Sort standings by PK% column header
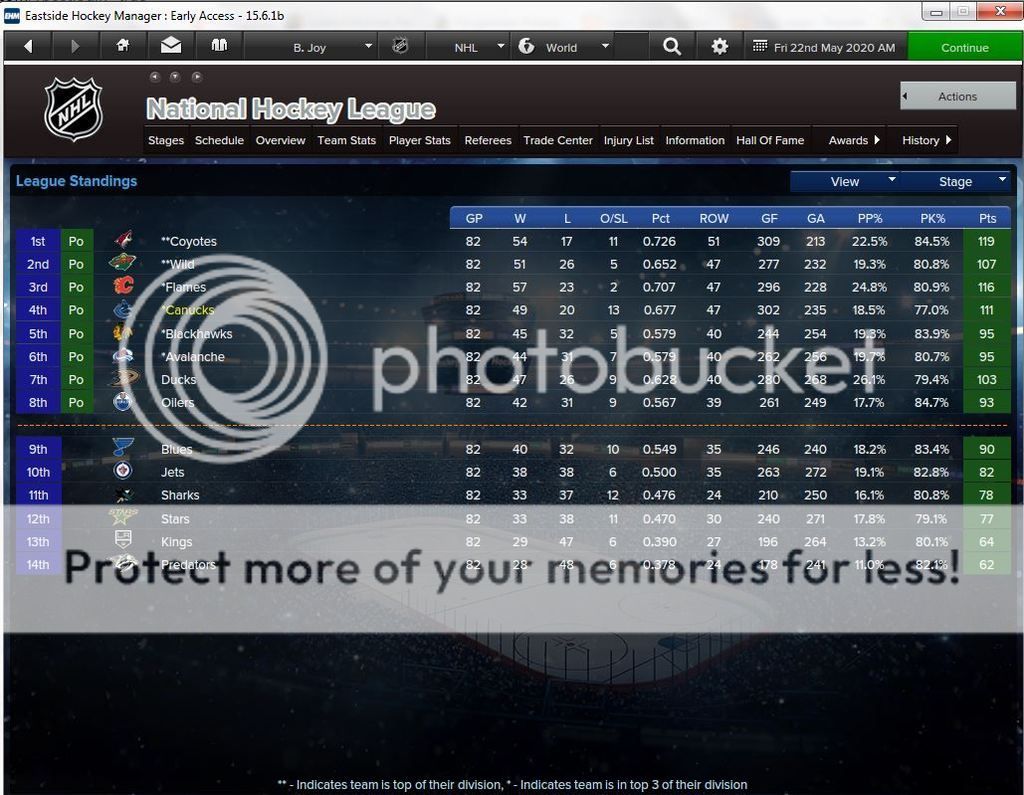This screenshot has width=1024, height=795. (x=932, y=218)
